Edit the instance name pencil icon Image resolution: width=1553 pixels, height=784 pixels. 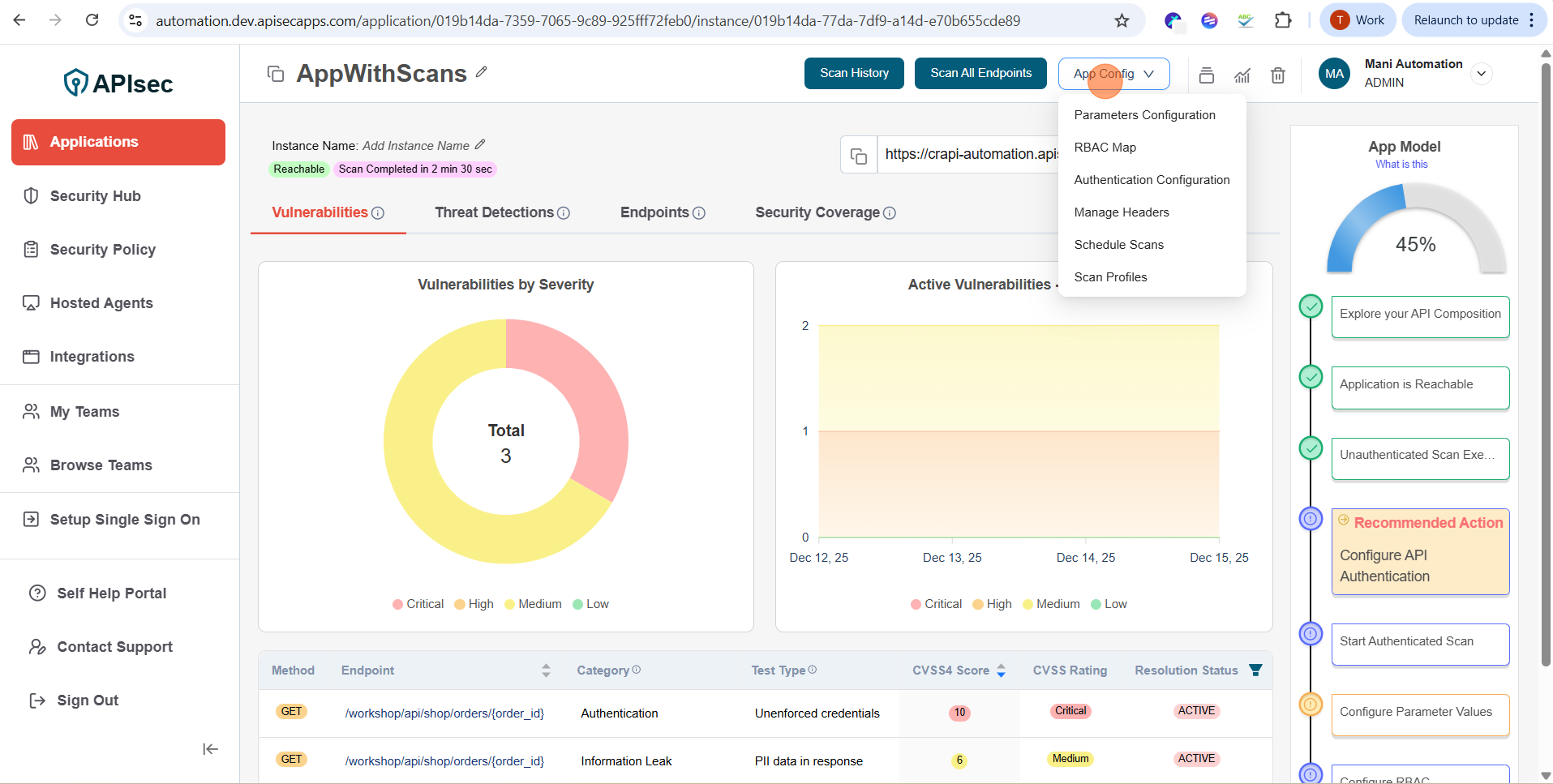point(480,145)
